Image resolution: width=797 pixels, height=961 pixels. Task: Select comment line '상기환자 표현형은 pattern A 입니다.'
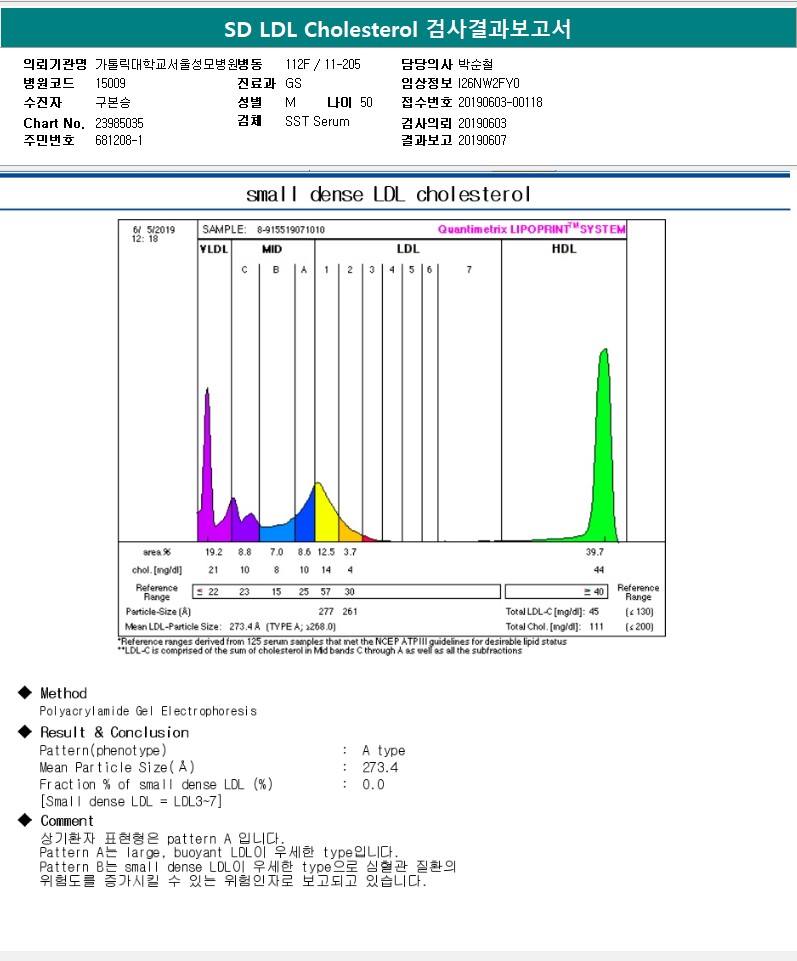(162, 838)
